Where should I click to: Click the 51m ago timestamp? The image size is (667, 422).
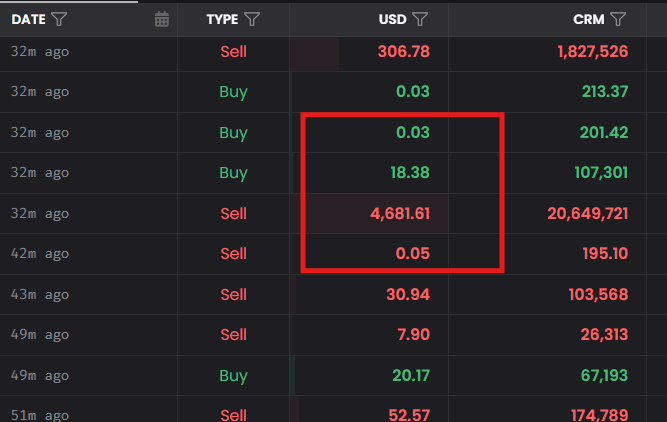coord(40,415)
